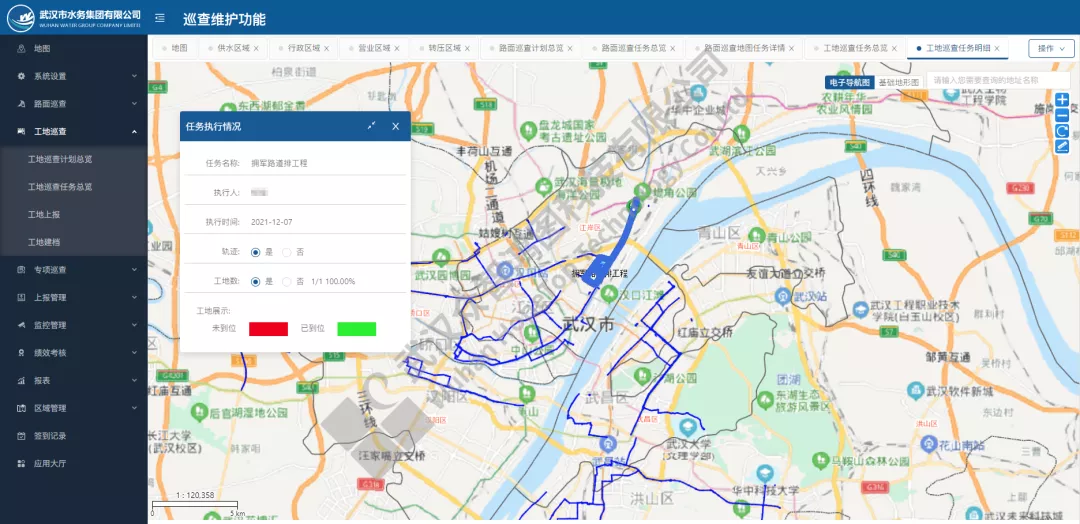Close the 供水区域 tab with its X
1080x524 pixels.
point(256,48)
